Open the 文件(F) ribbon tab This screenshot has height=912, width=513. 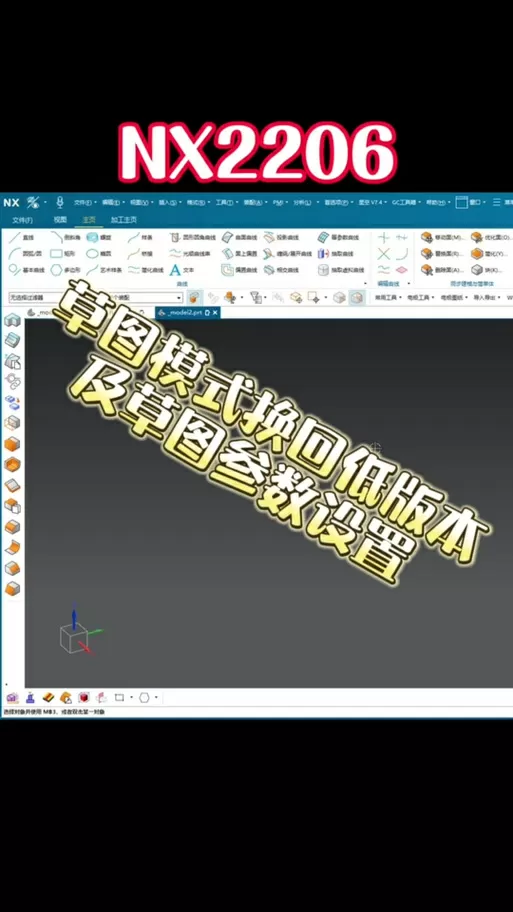23,220
